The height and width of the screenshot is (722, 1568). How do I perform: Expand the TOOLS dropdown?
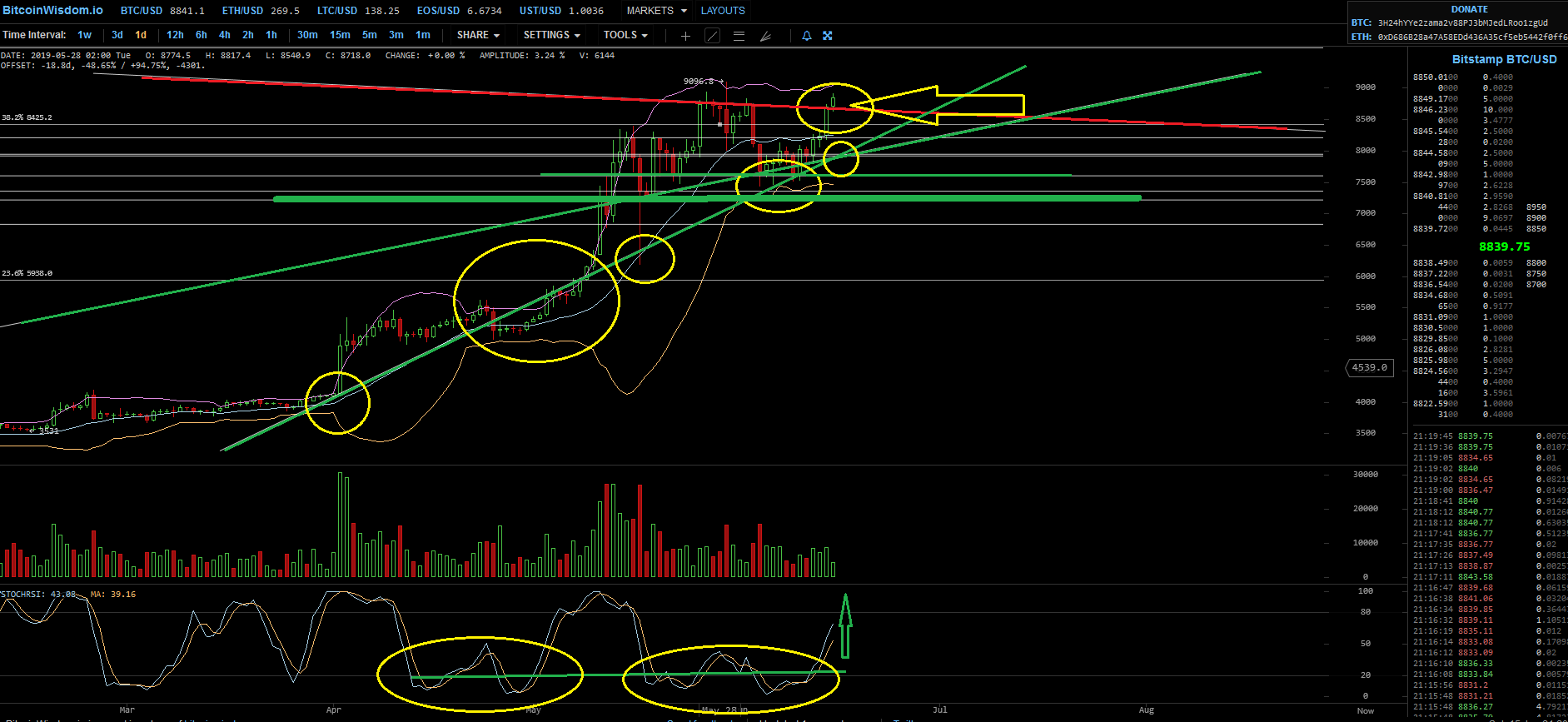coord(625,35)
